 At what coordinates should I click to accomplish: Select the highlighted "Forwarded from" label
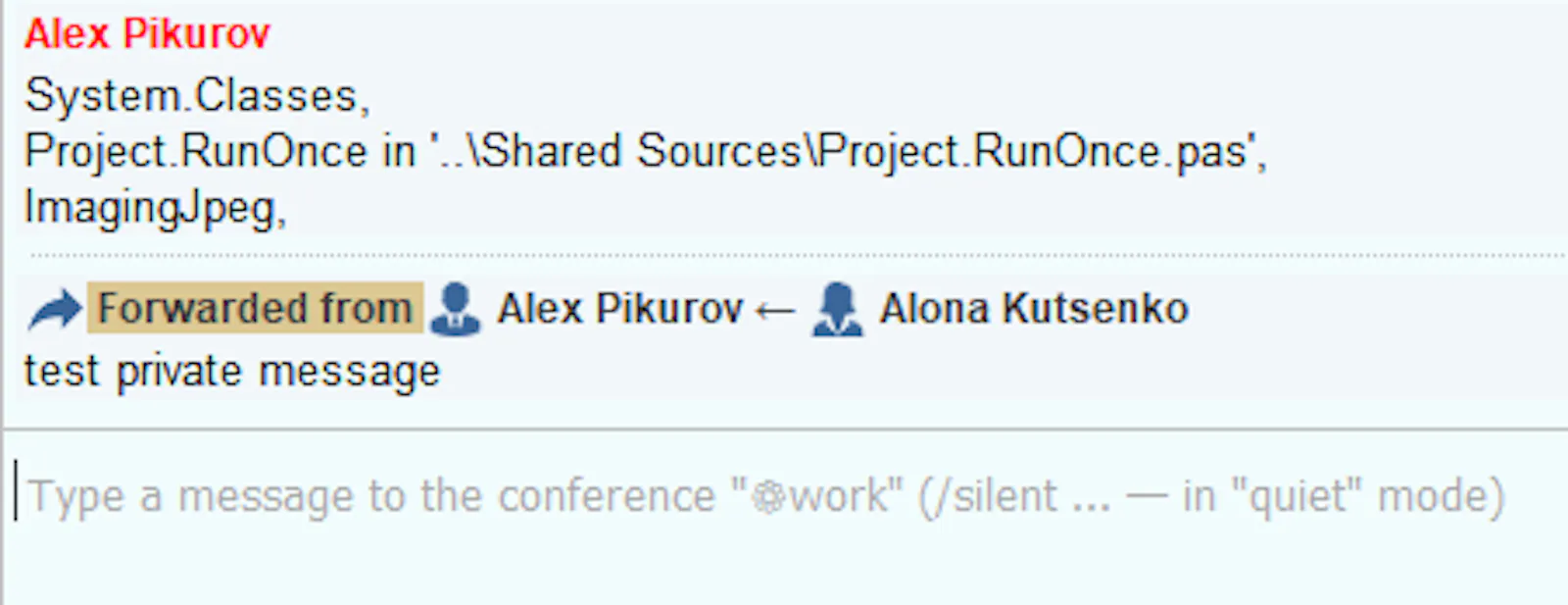click(x=255, y=308)
